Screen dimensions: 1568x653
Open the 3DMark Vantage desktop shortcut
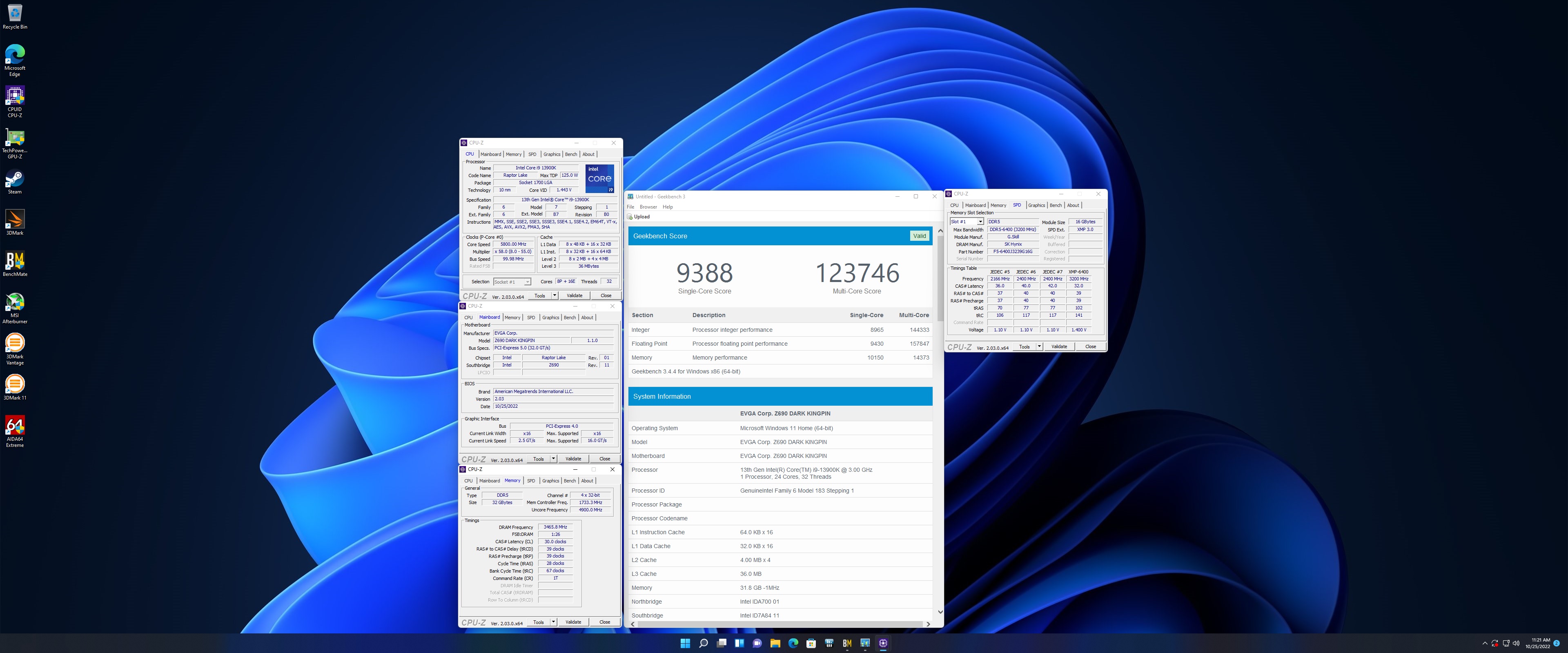coord(15,349)
